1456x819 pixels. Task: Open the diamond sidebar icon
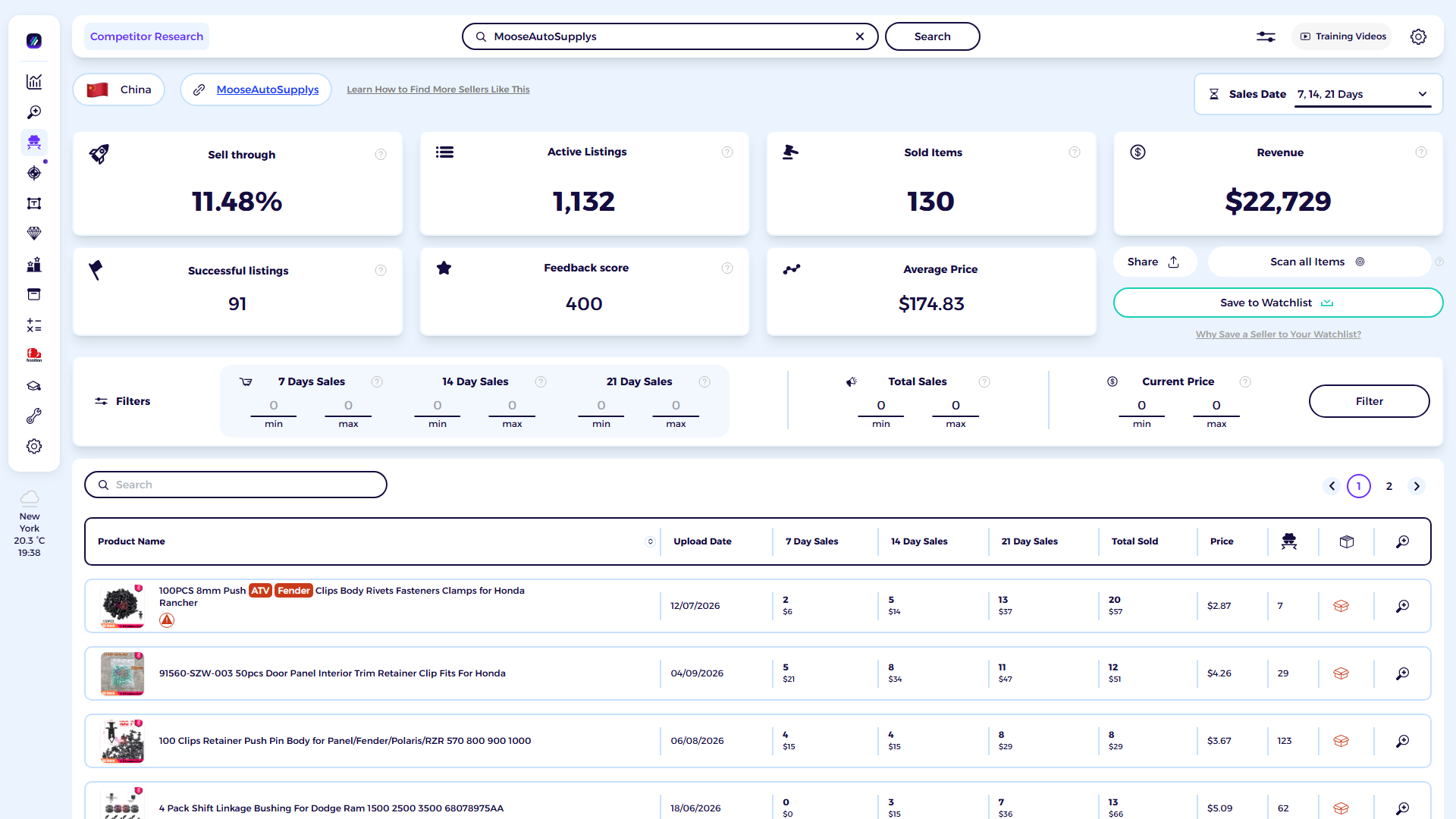click(34, 234)
